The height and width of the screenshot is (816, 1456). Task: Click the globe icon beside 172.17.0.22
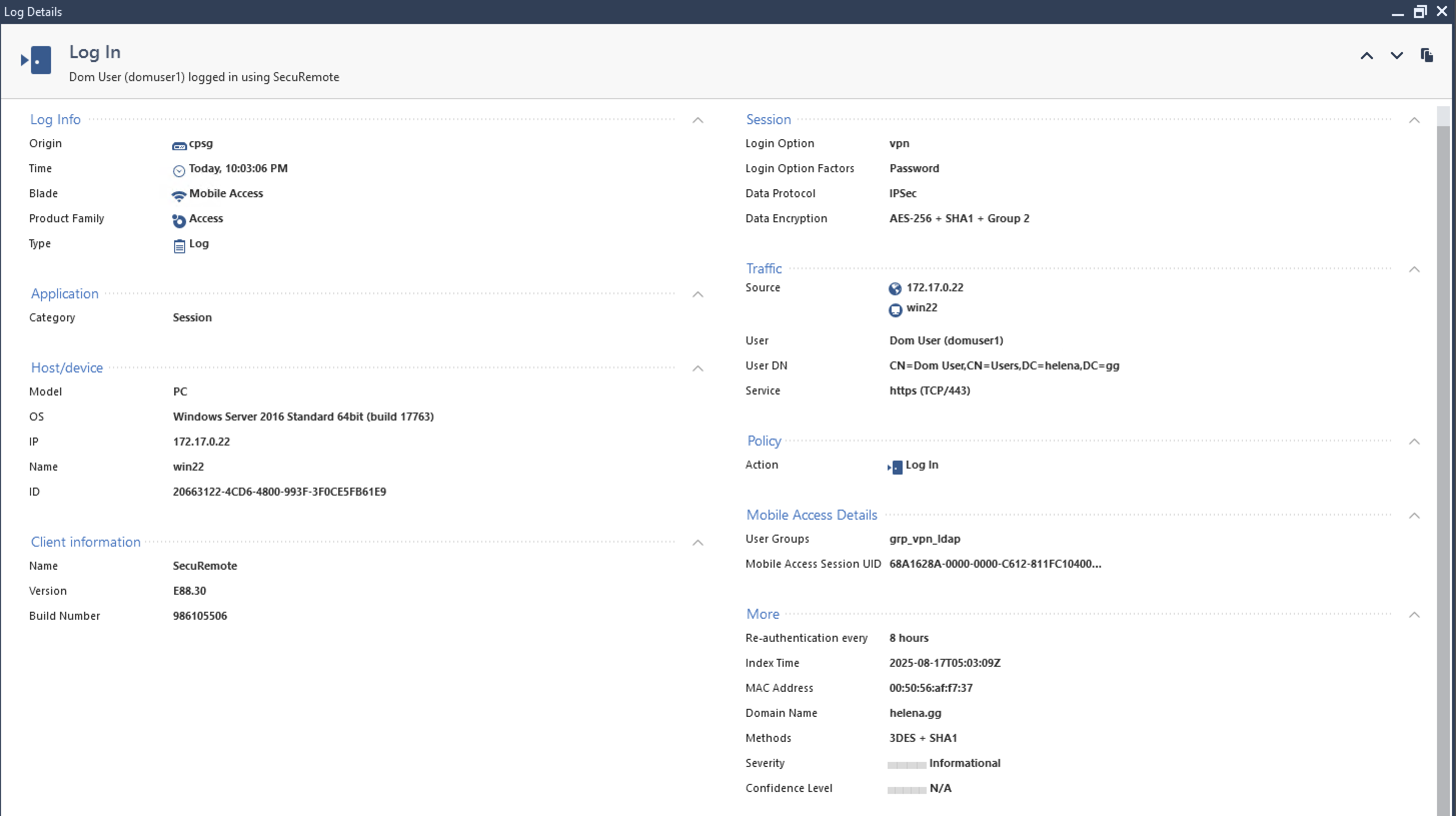point(895,289)
